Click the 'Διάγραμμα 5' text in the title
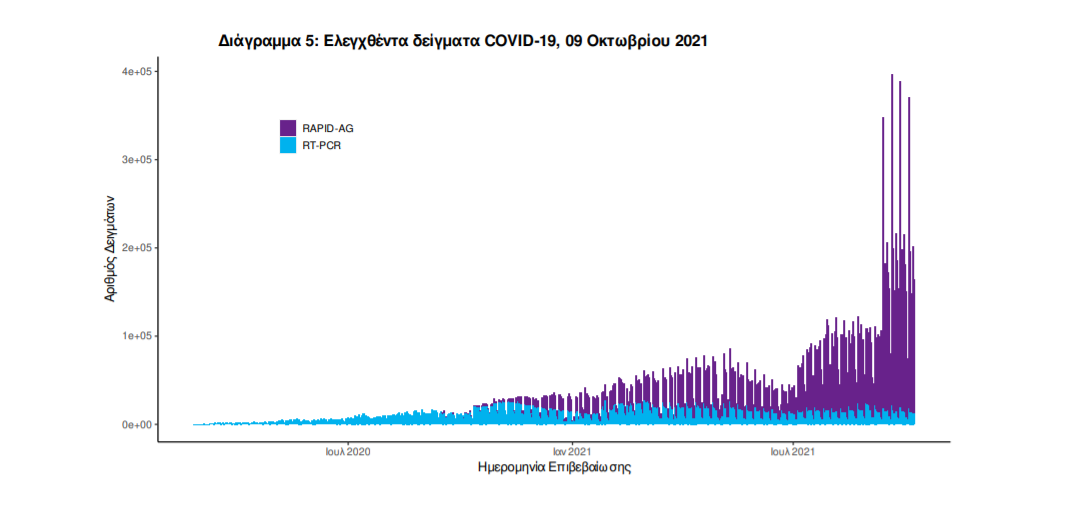 point(265,41)
